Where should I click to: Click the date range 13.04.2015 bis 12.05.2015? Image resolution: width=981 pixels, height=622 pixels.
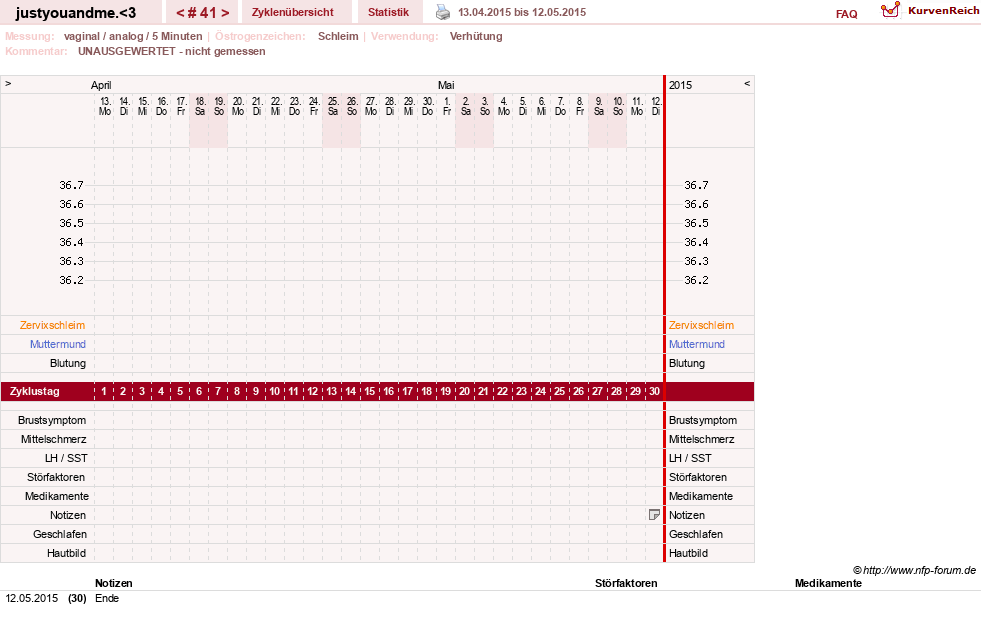coord(522,13)
